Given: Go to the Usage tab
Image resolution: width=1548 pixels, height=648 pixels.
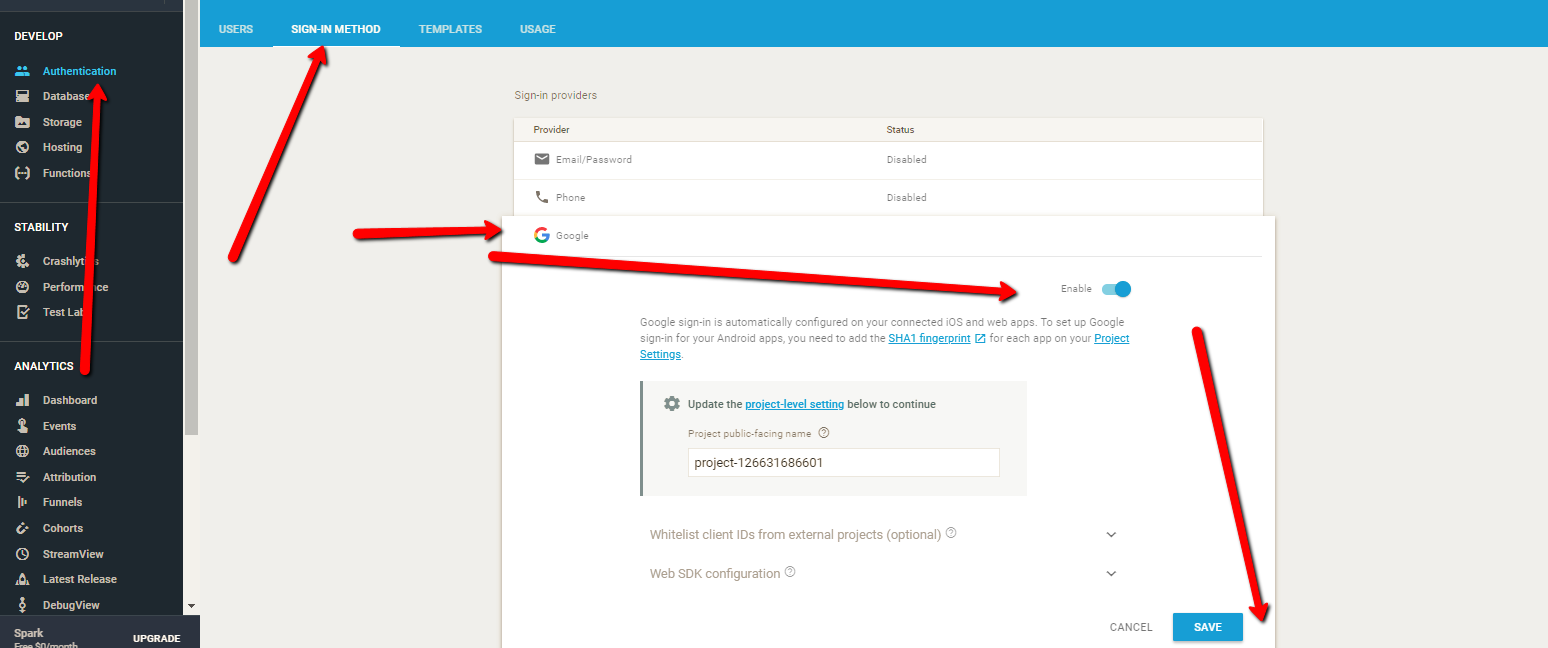Looking at the screenshot, I should point(538,29).
